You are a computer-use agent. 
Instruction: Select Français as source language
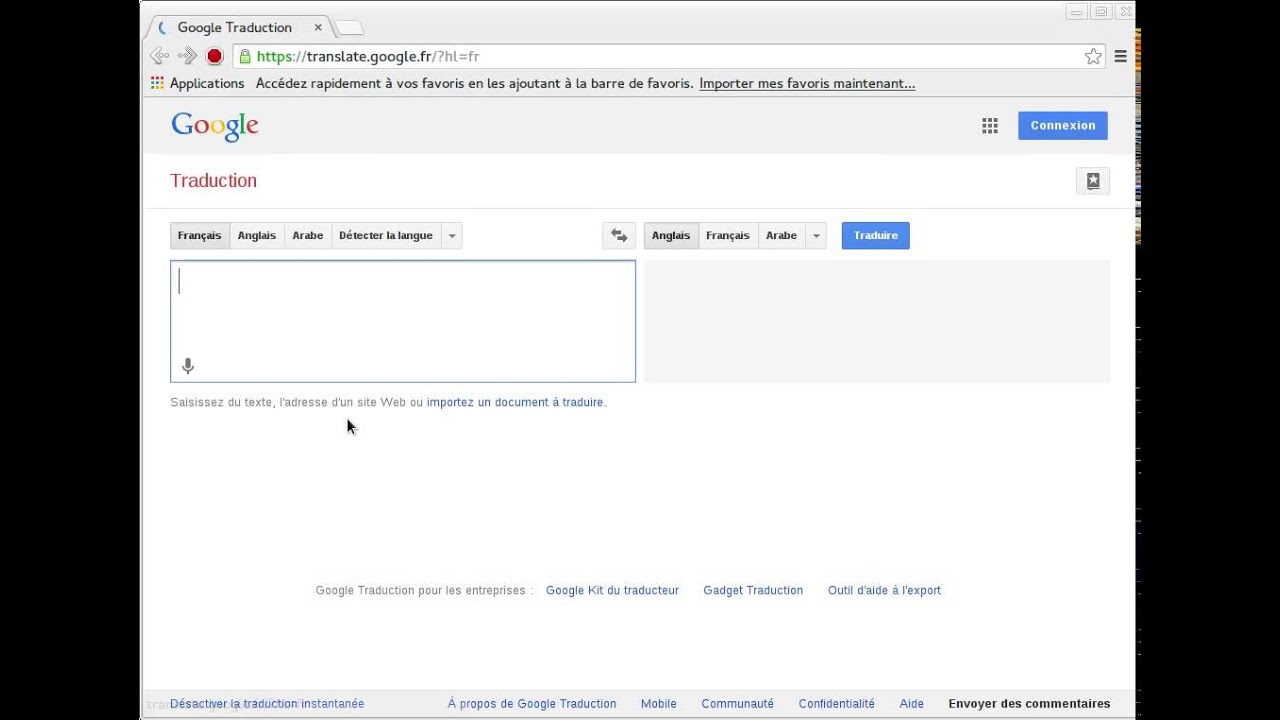click(x=200, y=235)
